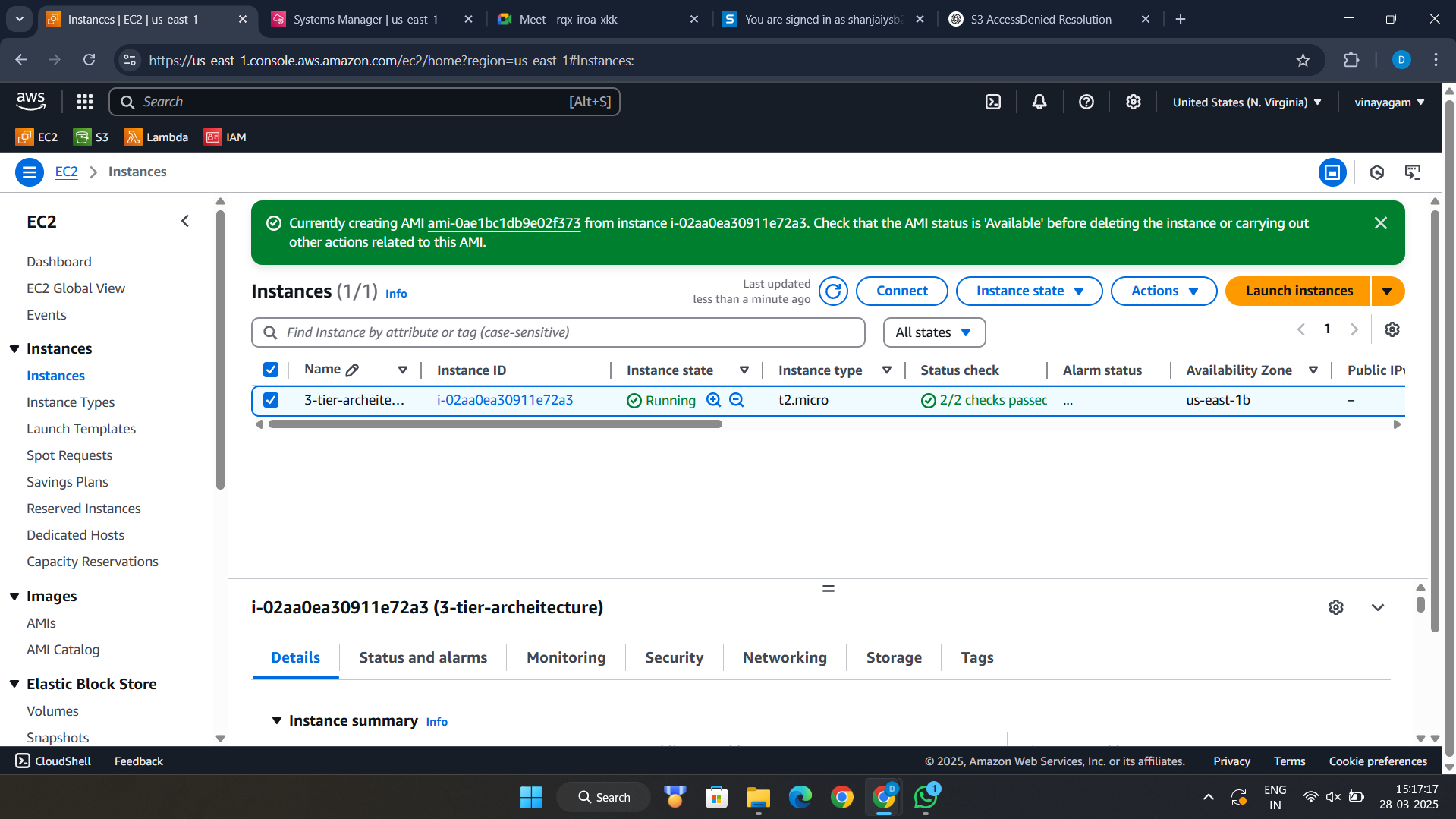The height and width of the screenshot is (819, 1456).
Task: Click the panel resize handle above details
Action: coord(828,588)
